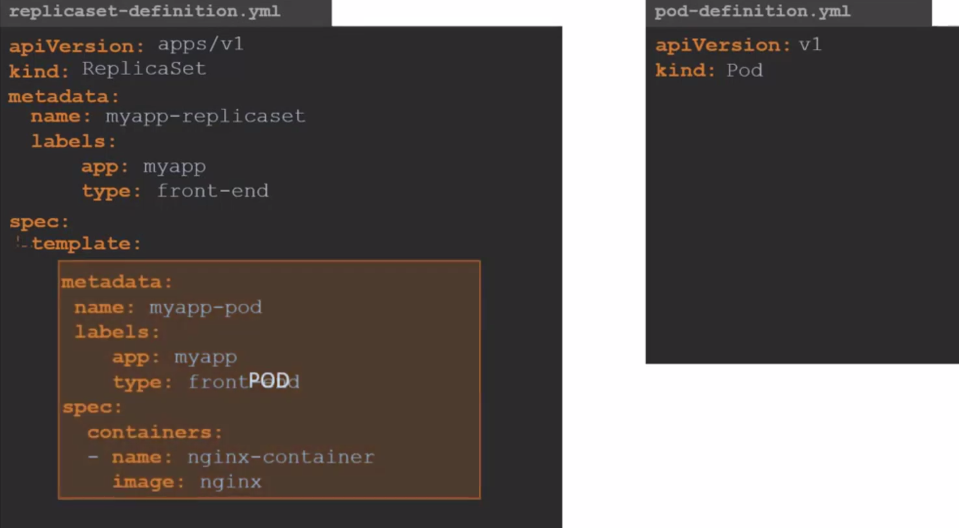This screenshot has width=959, height=528.
Task: Click the nginx image value
Action: pyautogui.click(x=230, y=482)
